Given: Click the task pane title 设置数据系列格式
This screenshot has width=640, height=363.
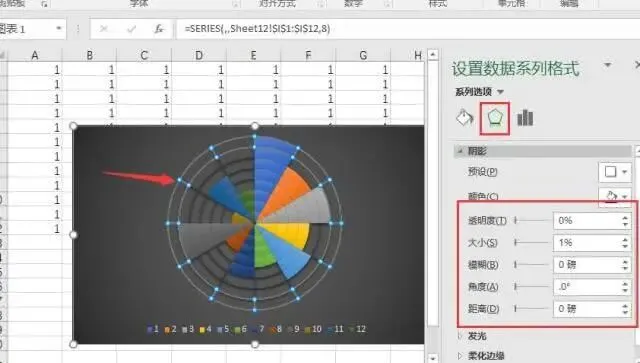Looking at the screenshot, I should pyautogui.click(x=516, y=68).
